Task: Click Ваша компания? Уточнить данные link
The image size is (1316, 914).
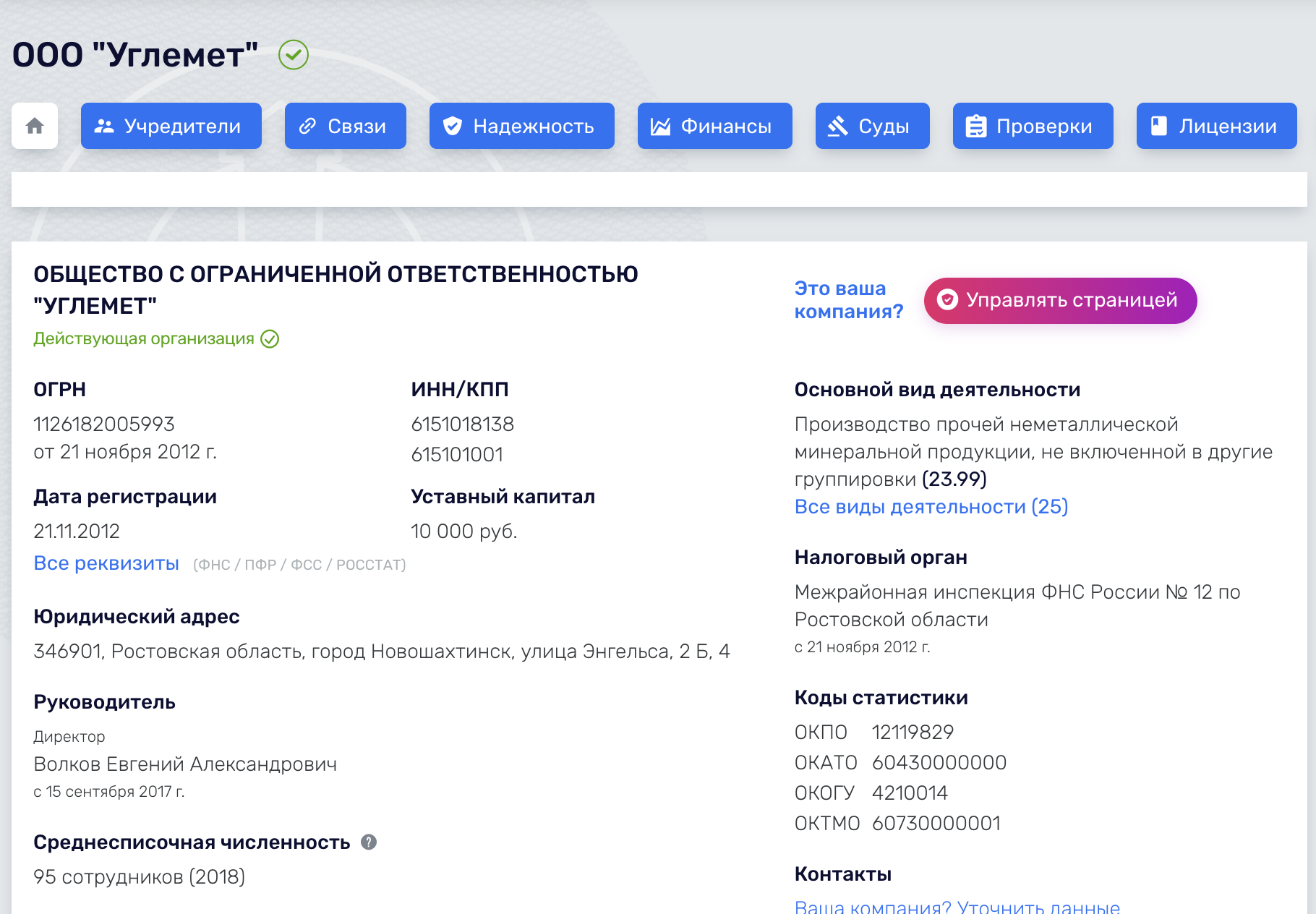Action: pos(957,906)
